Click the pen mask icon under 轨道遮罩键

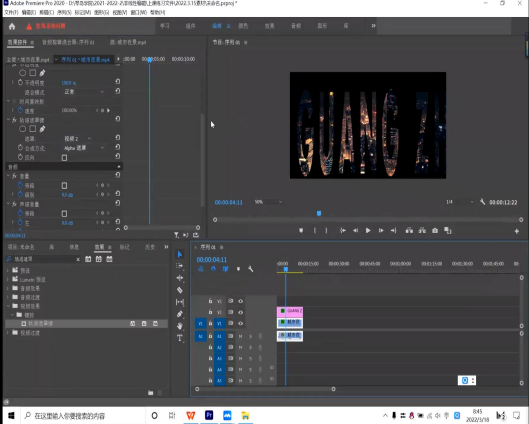[x=42, y=129]
